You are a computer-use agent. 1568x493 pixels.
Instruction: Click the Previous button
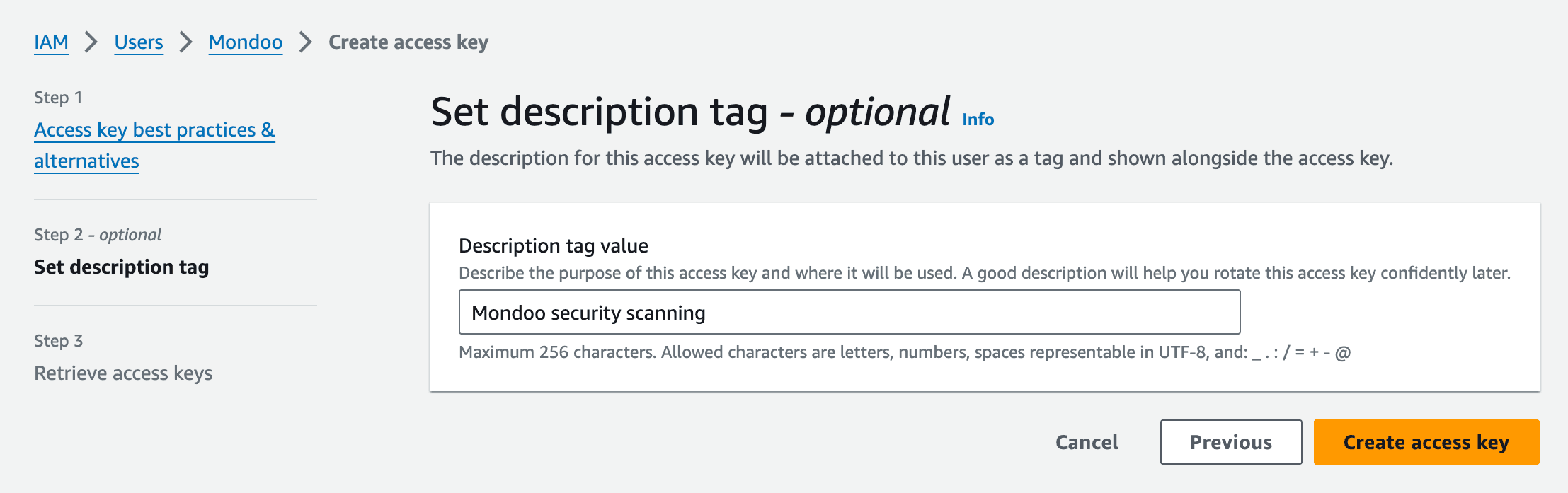pyautogui.click(x=1231, y=441)
